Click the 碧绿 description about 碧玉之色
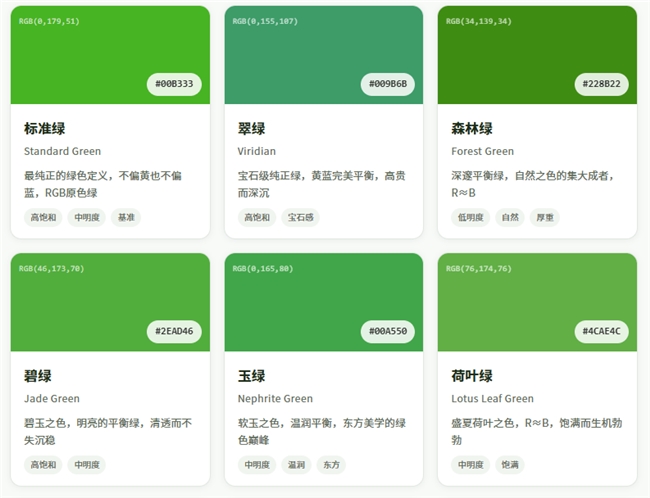The width and height of the screenshot is (650, 498). [x=108, y=432]
